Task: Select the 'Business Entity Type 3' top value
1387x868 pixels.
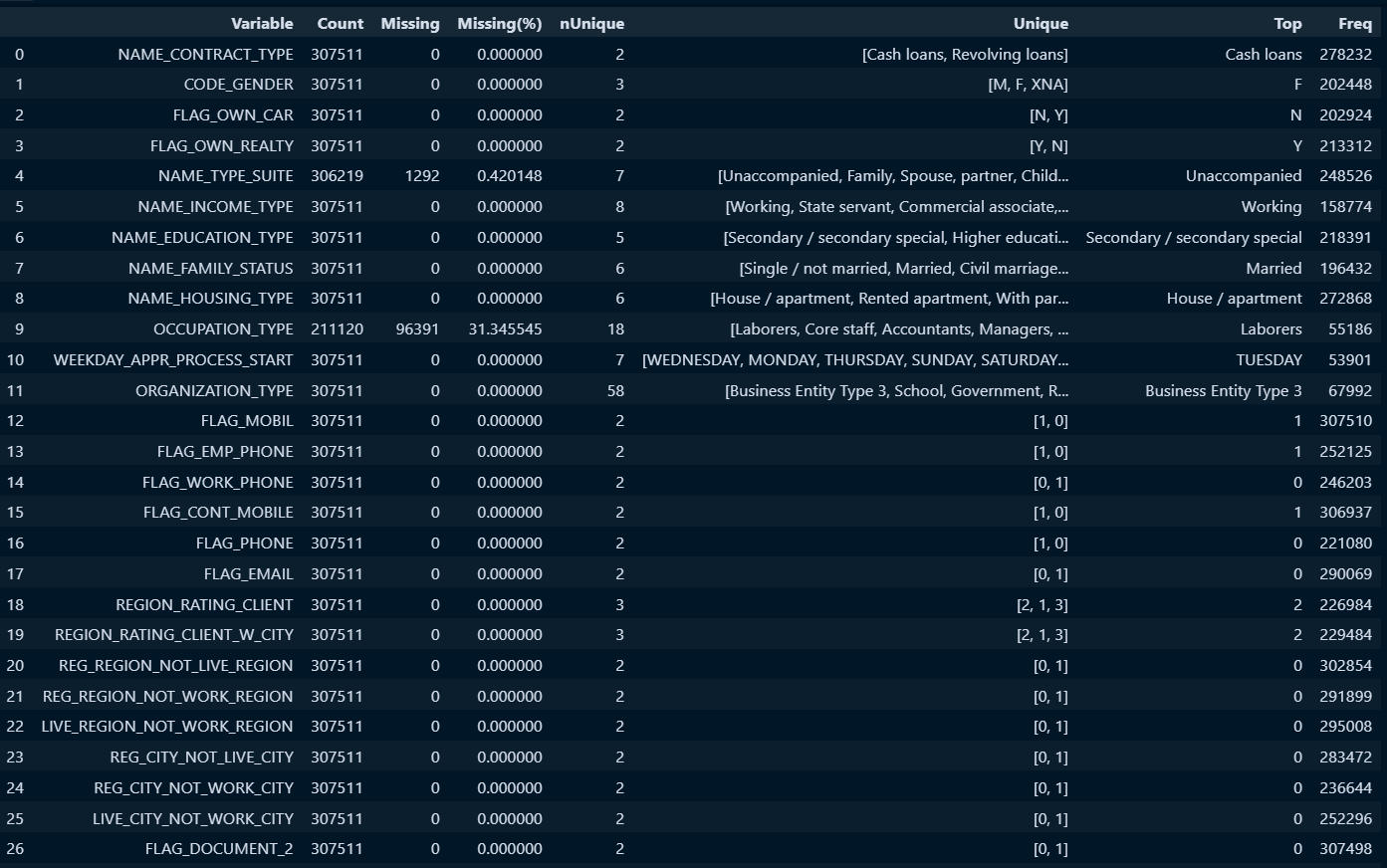Action: tap(1223, 391)
